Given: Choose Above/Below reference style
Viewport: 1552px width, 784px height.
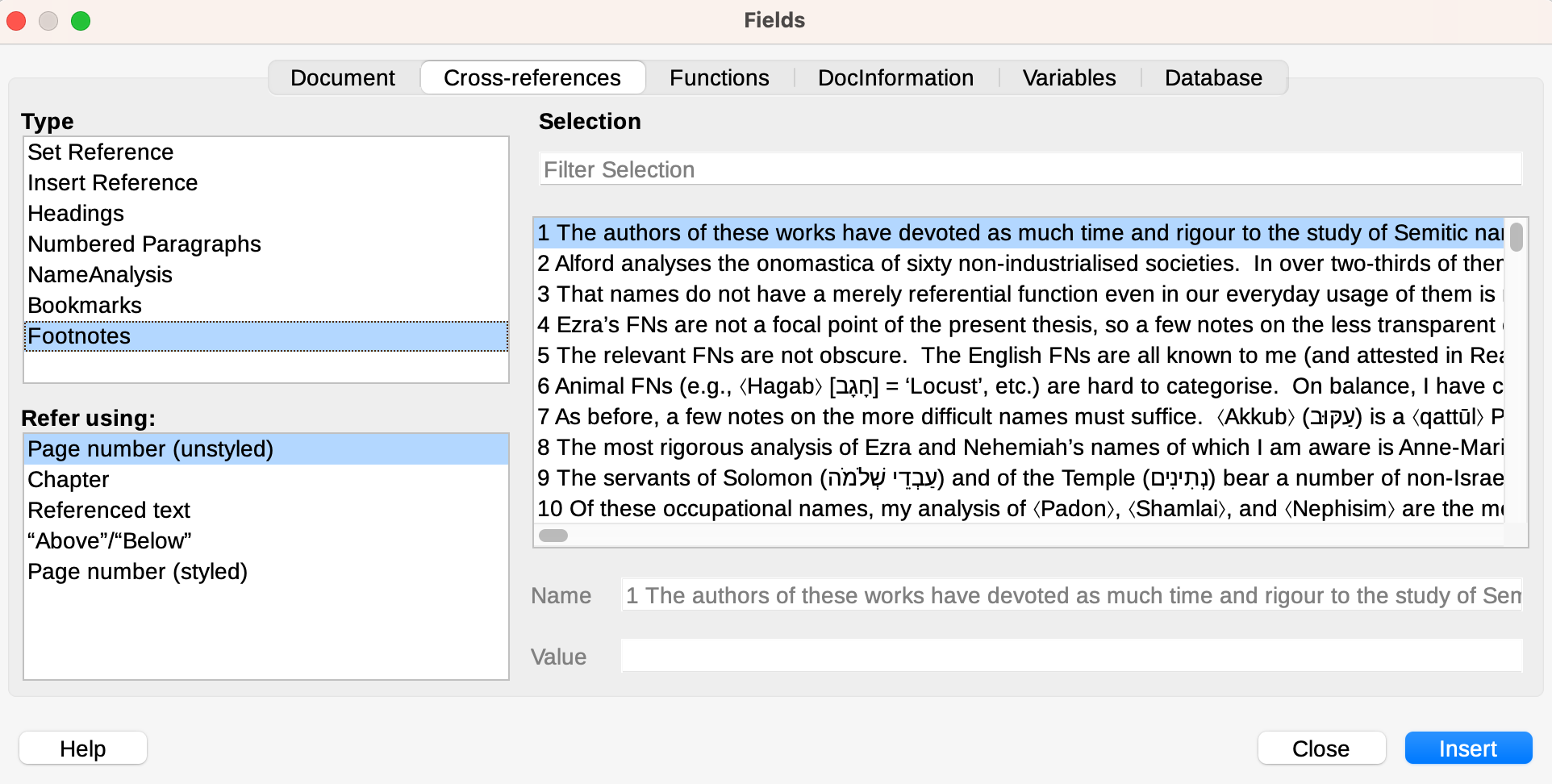Looking at the screenshot, I should (x=109, y=540).
